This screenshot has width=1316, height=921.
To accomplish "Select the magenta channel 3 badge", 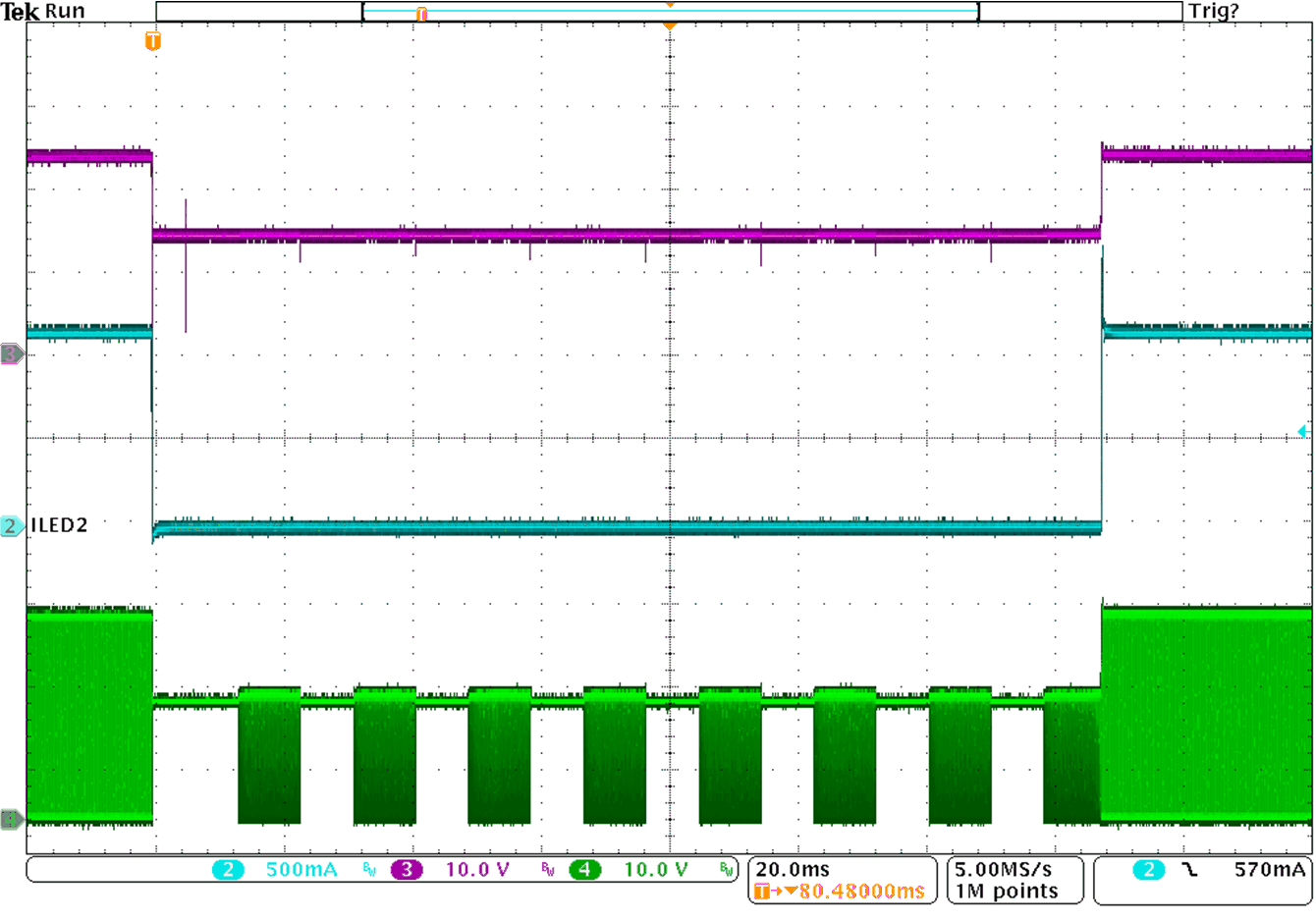I will click(x=407, y=869).
